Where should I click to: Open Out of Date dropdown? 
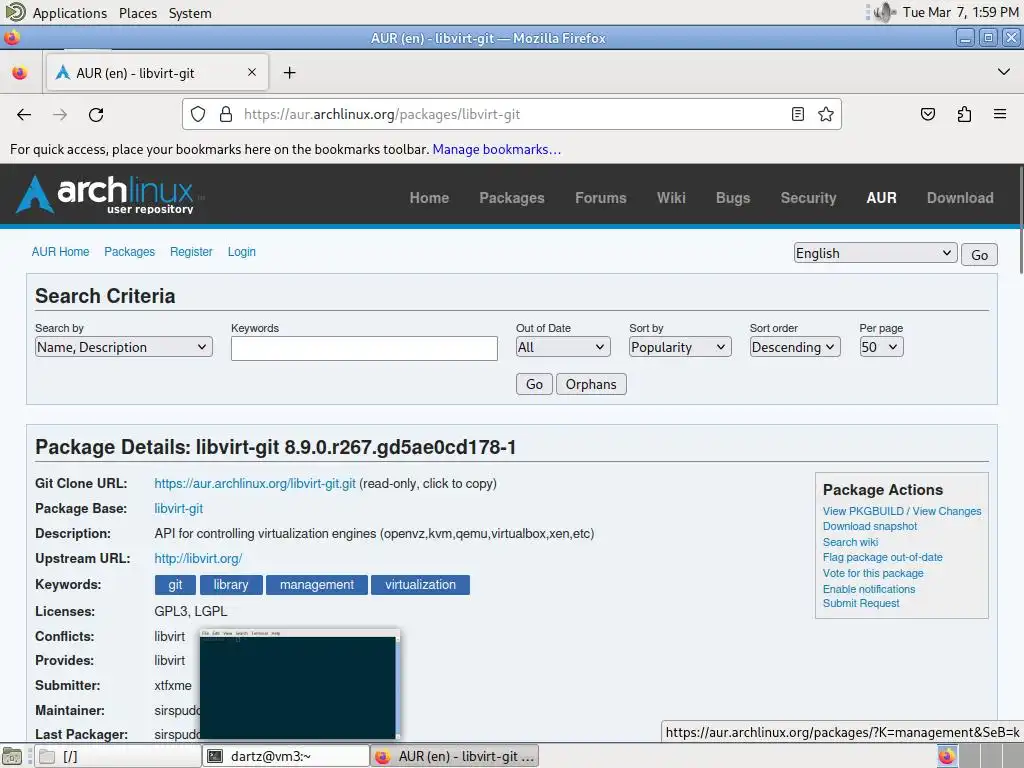point(562,347)
